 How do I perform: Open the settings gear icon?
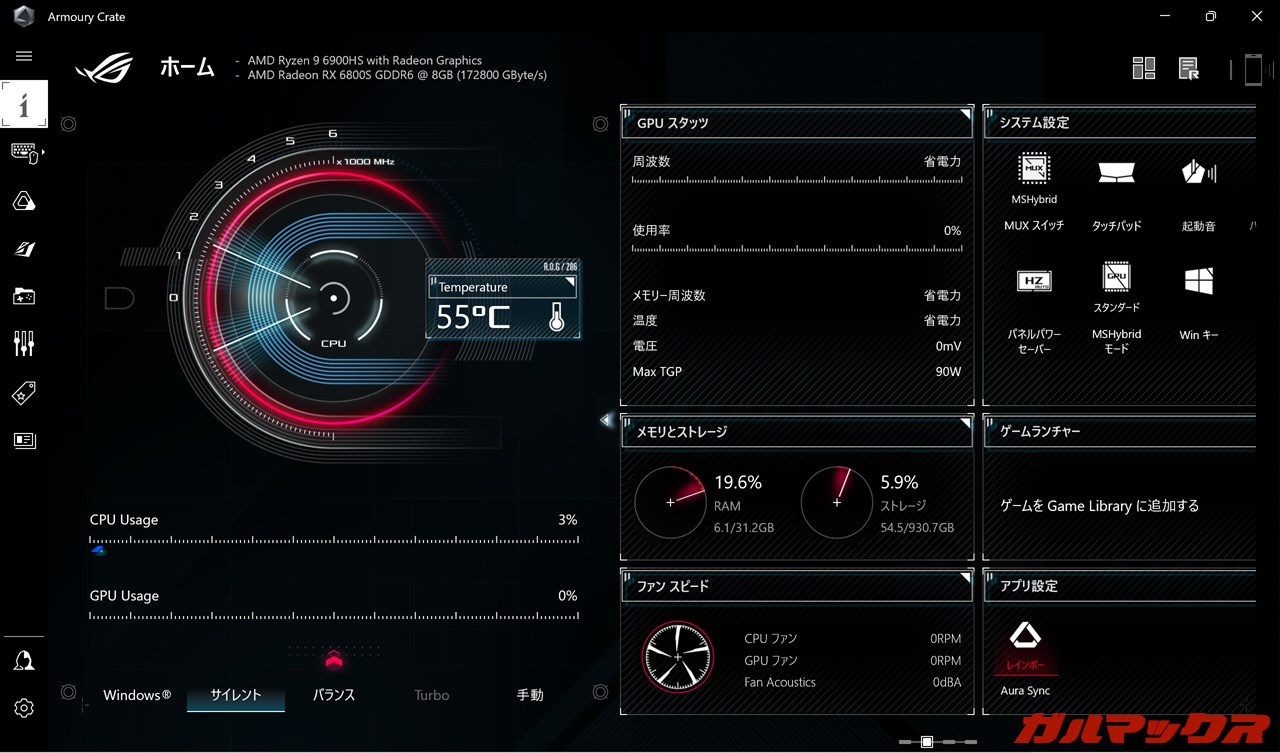[x=24, y=708]
